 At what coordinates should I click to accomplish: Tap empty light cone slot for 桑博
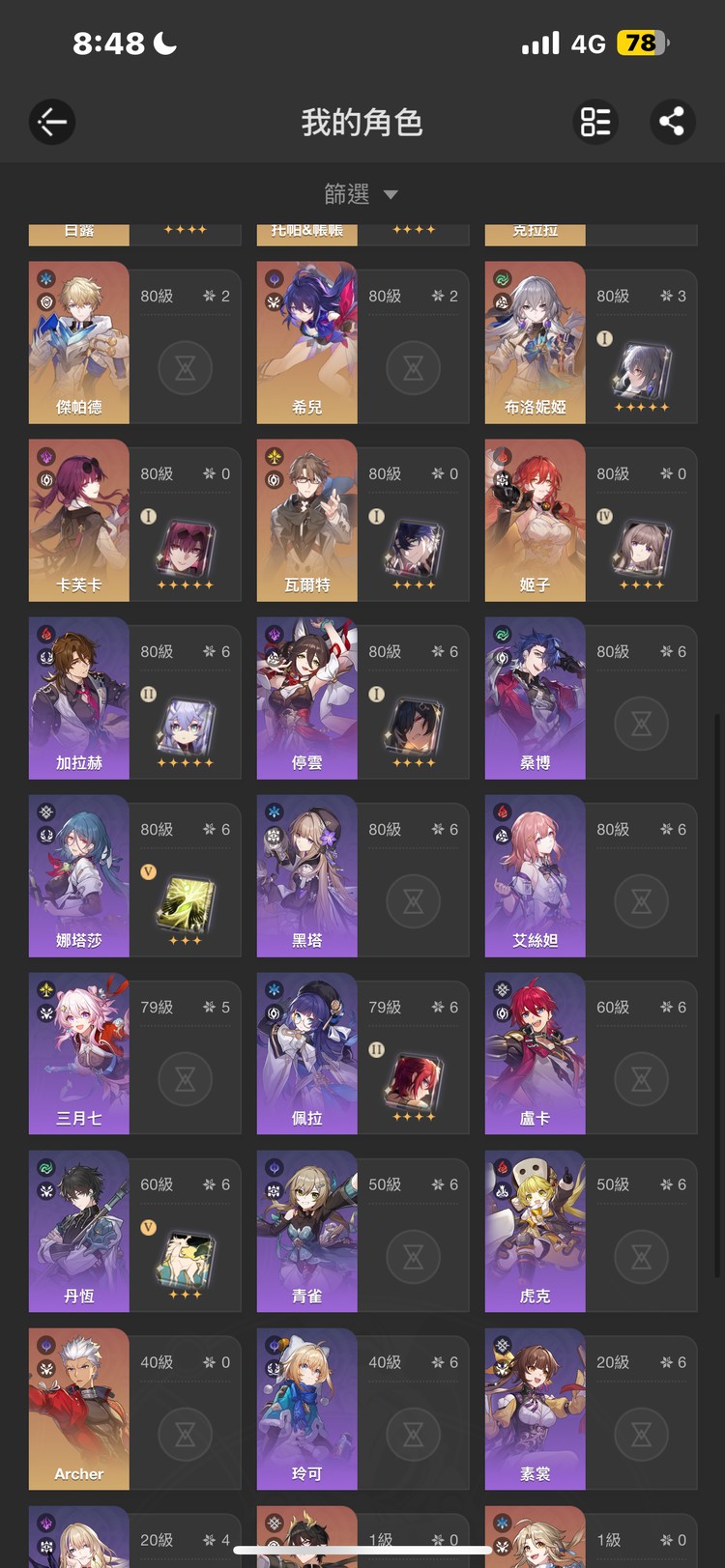click(642, 723)
